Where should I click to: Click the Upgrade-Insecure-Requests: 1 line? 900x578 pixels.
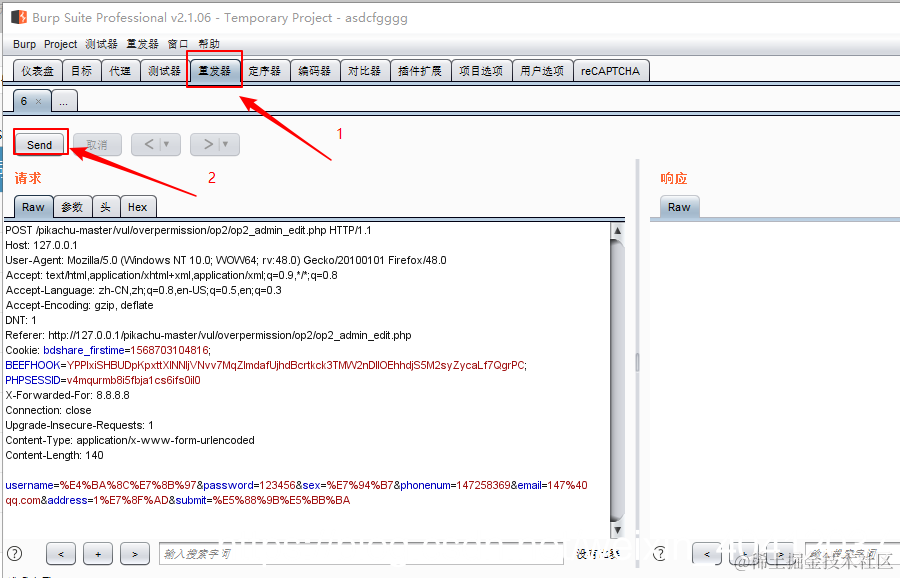click(79, 425)
